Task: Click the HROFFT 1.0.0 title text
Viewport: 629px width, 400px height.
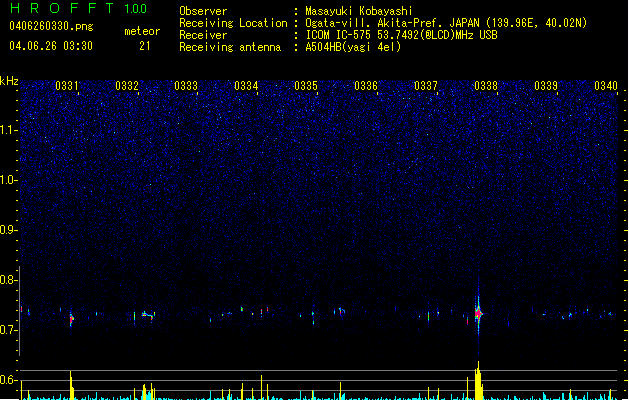Action: click(x=79, y=8)
